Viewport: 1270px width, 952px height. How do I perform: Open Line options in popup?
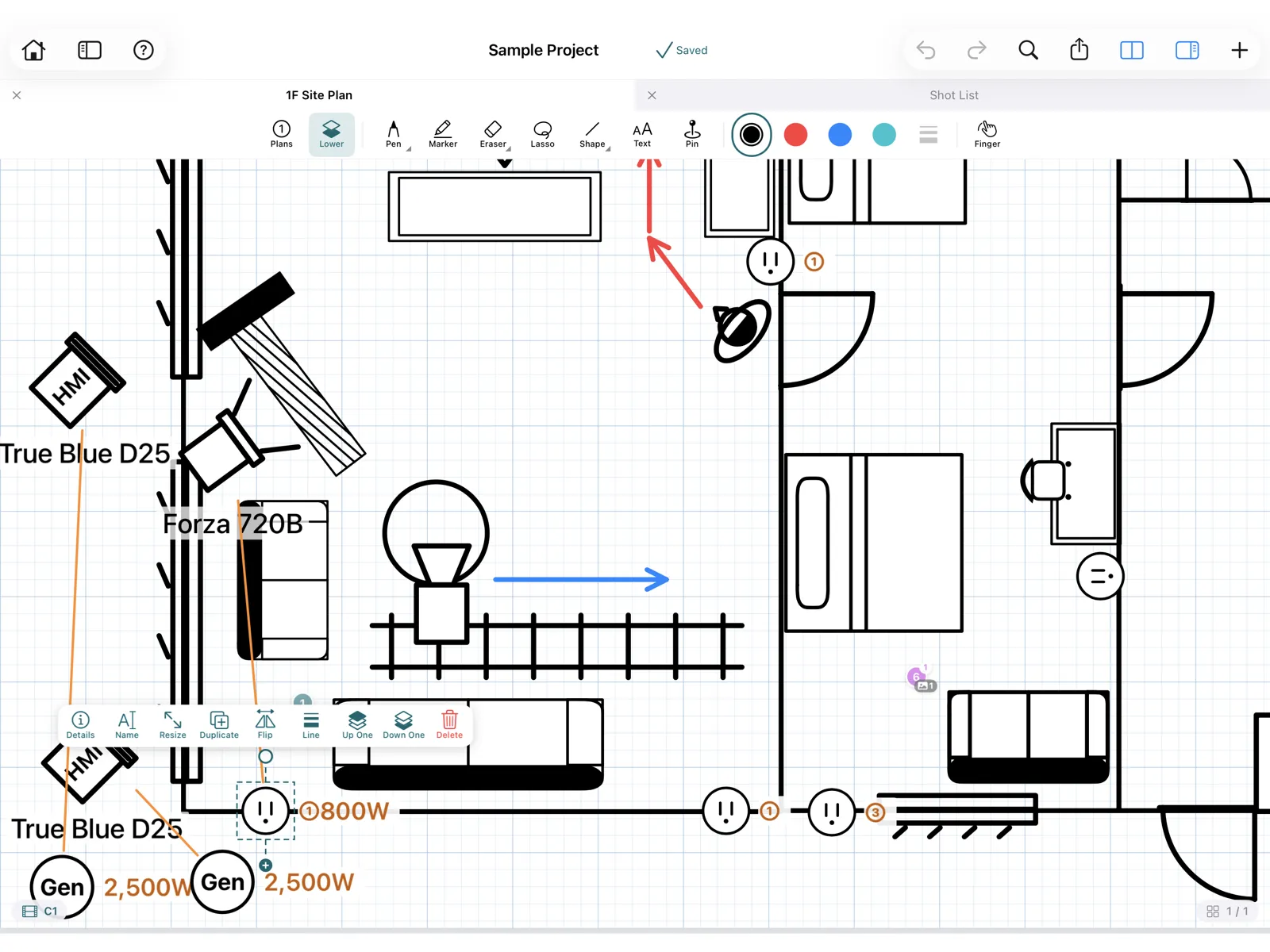[x=311, y=725]
